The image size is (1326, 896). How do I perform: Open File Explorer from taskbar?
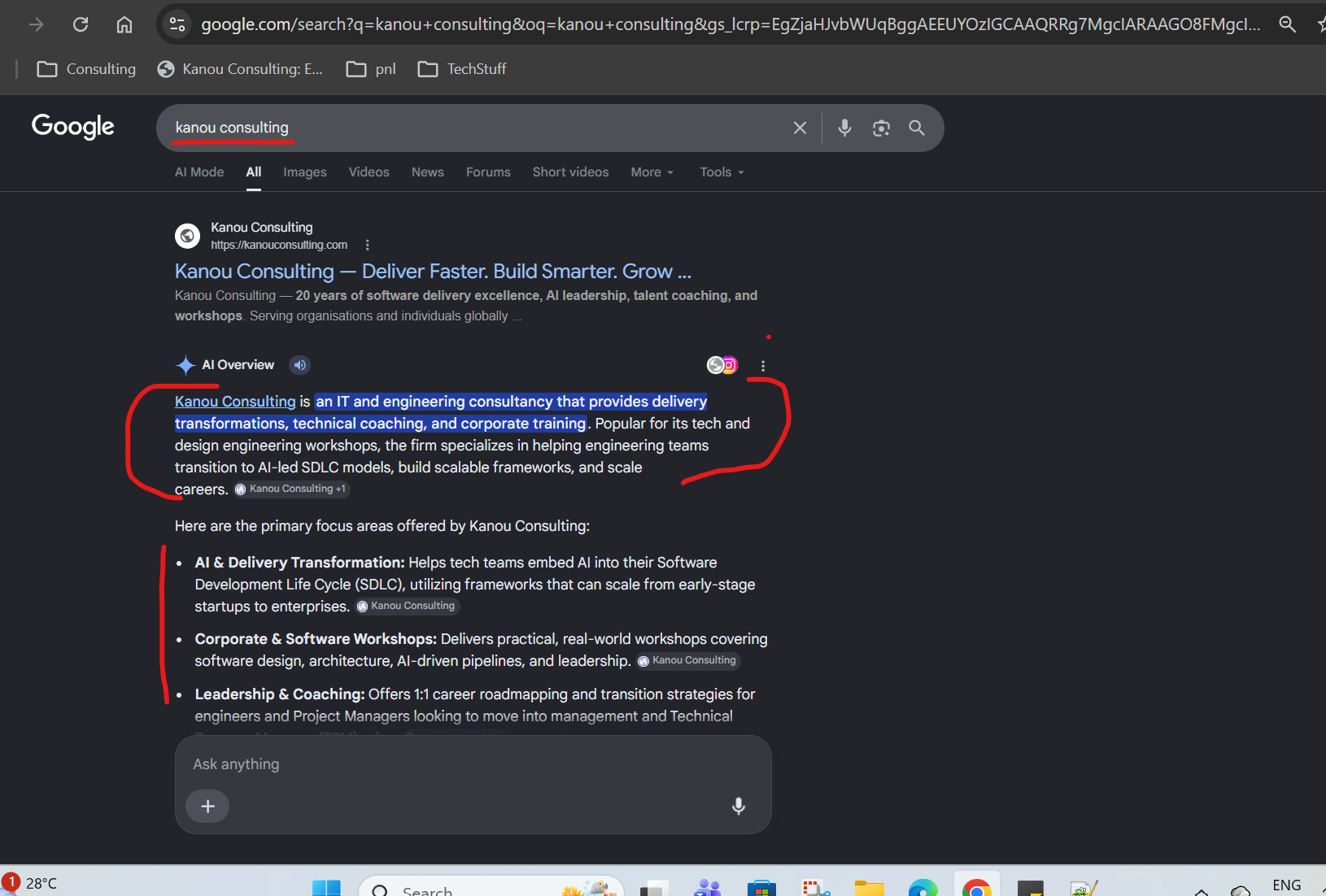869,887
